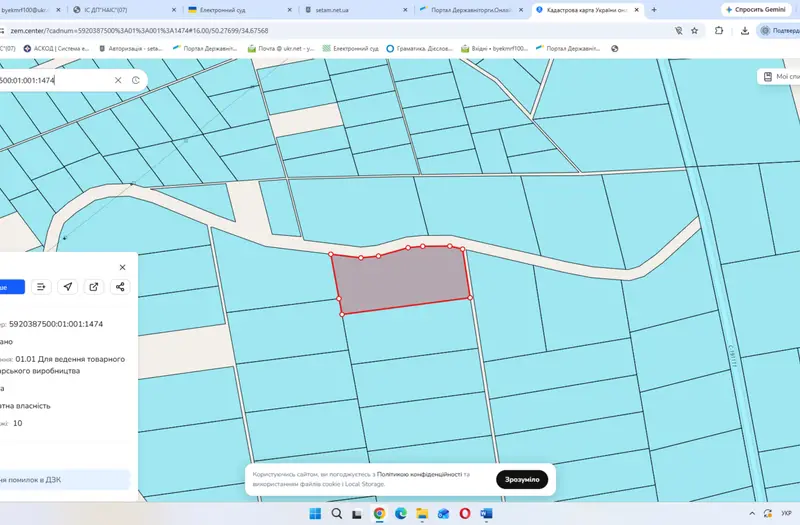Open Microsoft Word from taskbar
This screenshot has height=525, width=800.
[486, 513]
